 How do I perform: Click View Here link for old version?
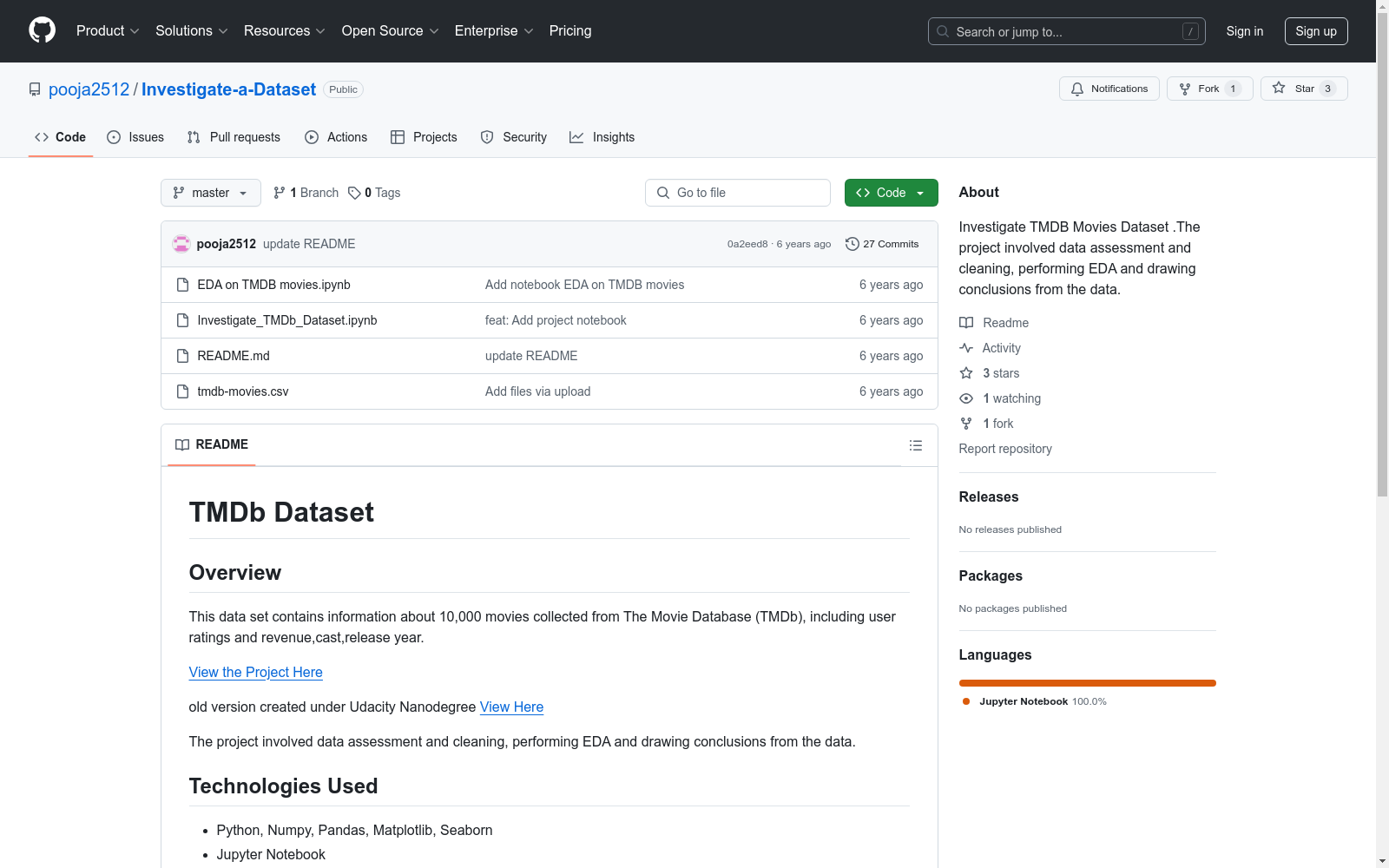coord(511,707)
